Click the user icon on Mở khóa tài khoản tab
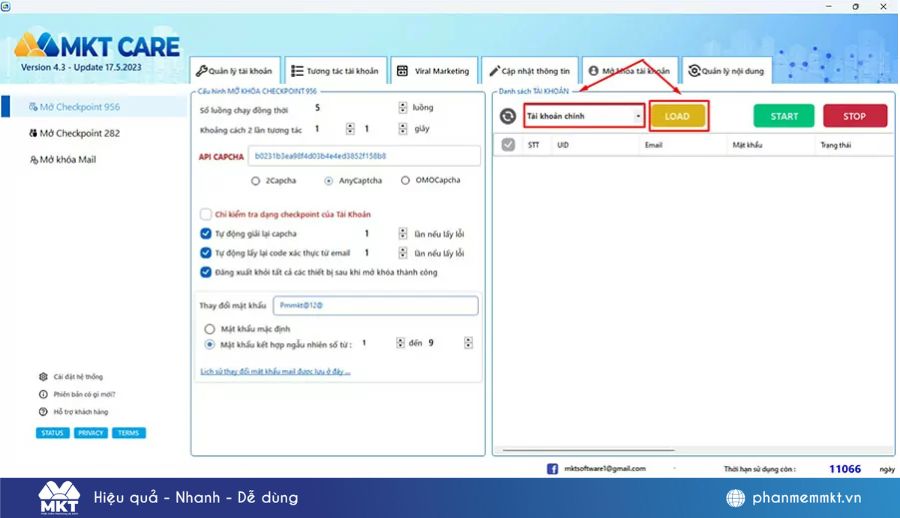Screen dimensions: 900x518 (x=593, y=71)
